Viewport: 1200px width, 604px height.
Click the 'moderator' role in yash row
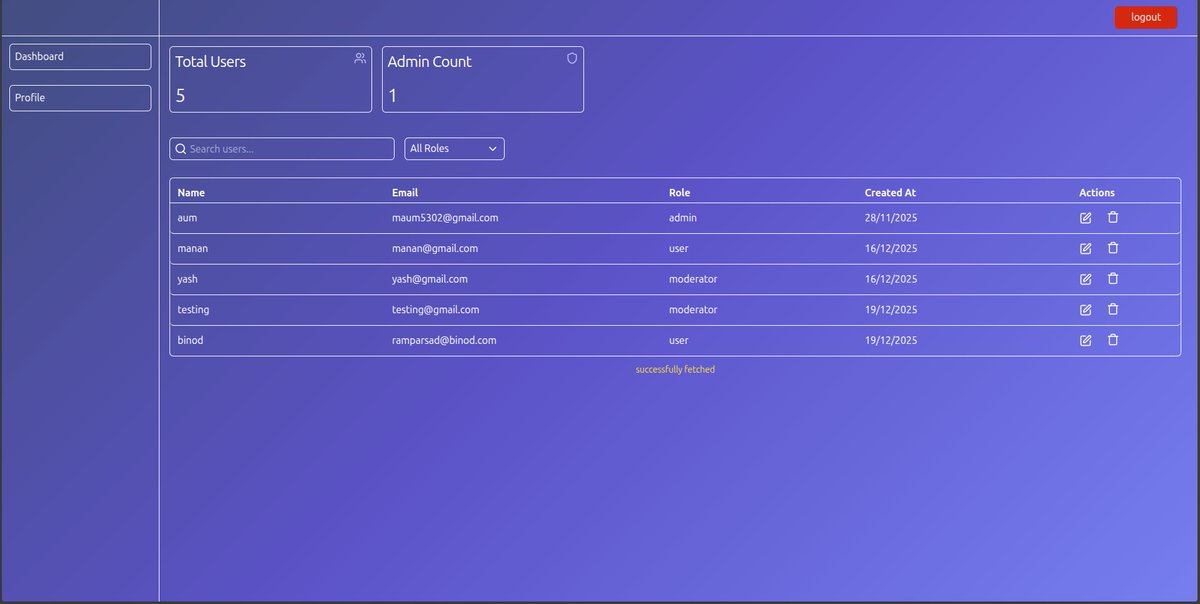(693, 279)
